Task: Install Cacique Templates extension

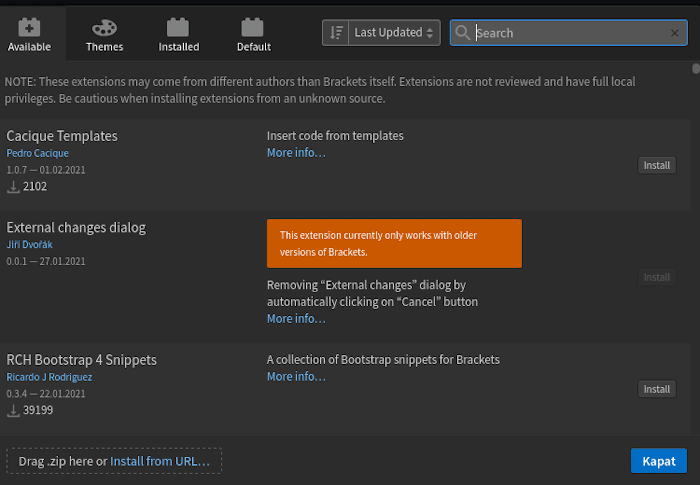Action: (657, 165)
